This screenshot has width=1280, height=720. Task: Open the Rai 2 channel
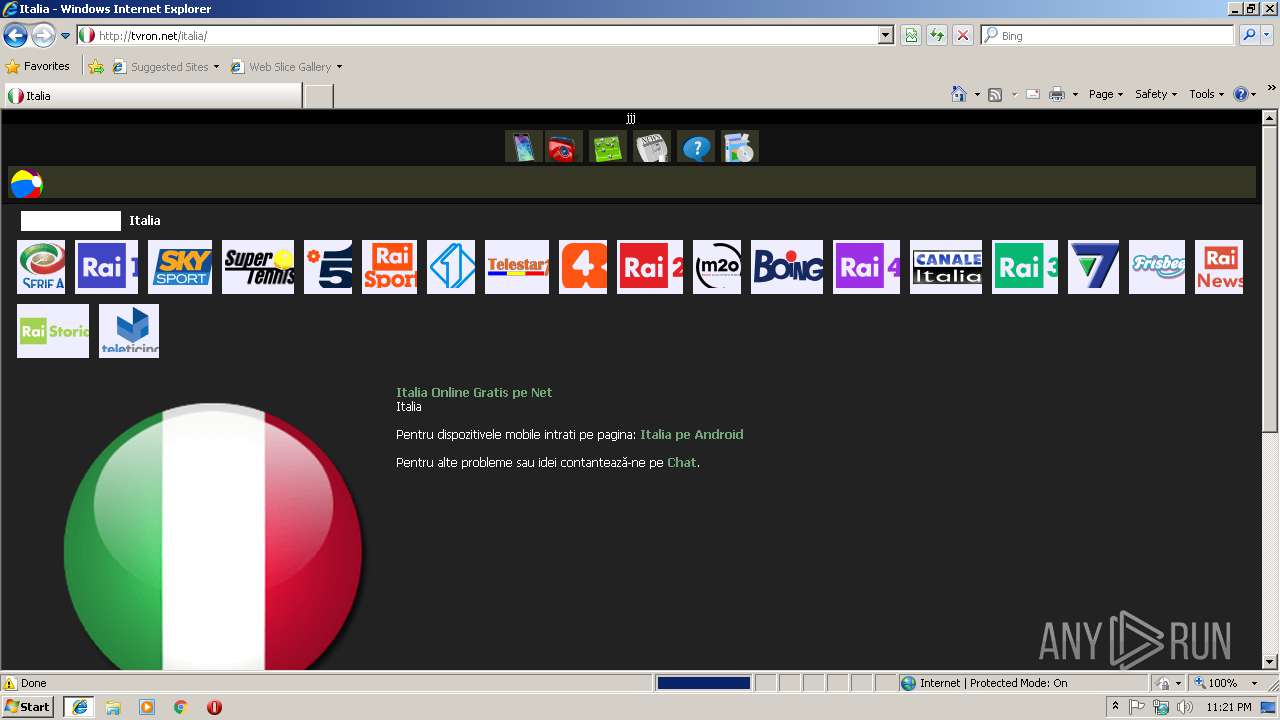point(650,267)
